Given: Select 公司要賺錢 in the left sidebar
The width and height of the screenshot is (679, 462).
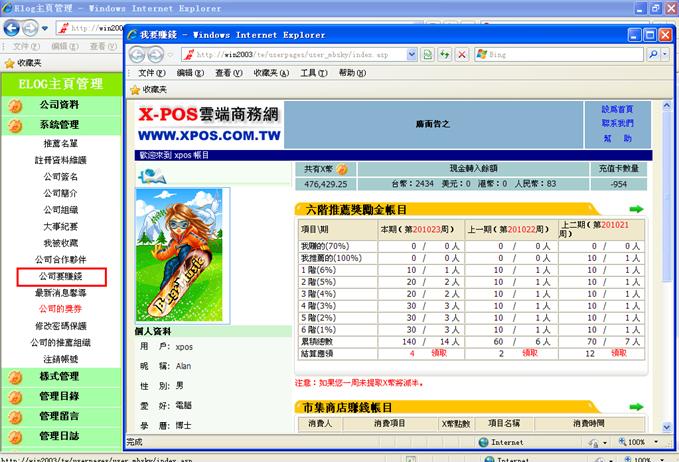Looking at the screenshot, I should tap(62, 276).
